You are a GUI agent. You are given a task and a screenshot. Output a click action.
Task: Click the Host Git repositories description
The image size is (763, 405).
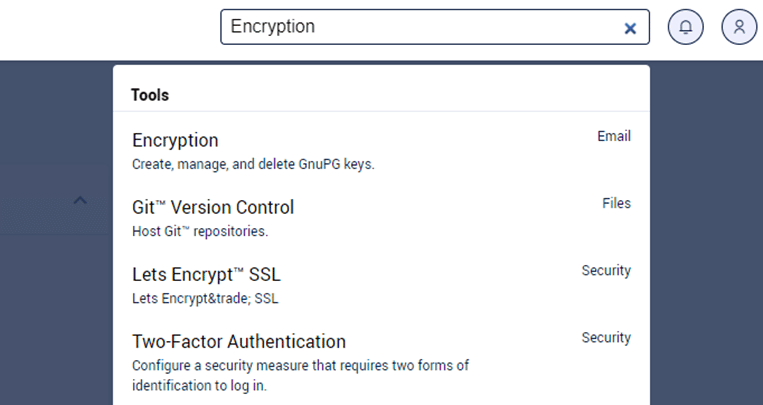point(200,231)
